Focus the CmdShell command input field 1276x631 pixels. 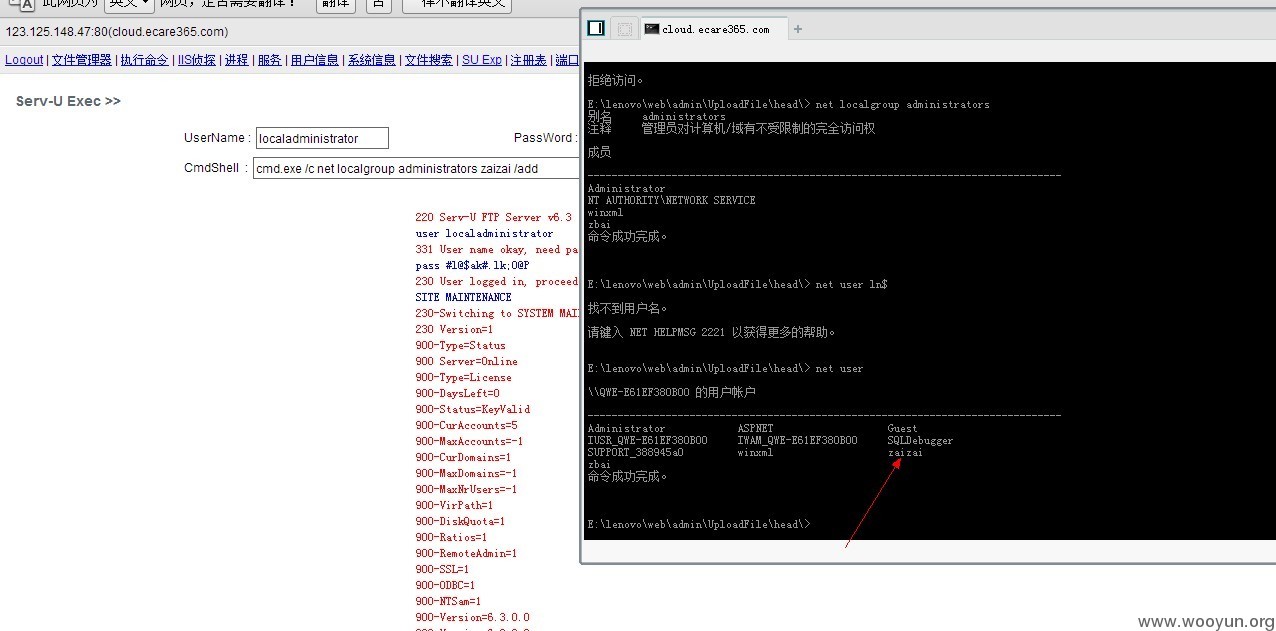click(417, 168)
